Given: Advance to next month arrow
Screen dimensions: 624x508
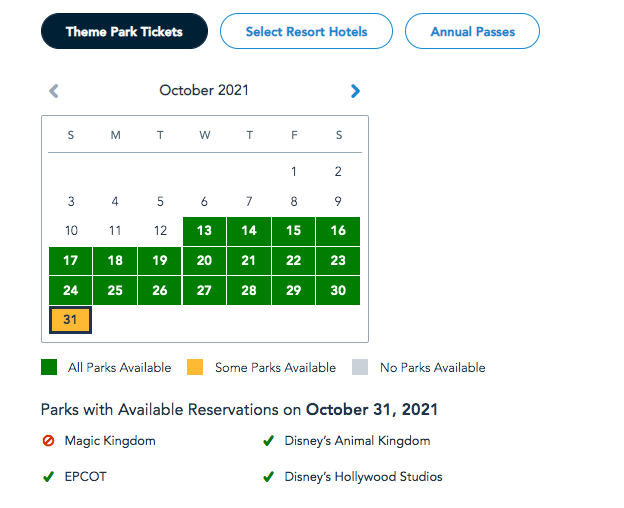Looking at the screenshot, I should pyautogui.click(x=355, y=91).
